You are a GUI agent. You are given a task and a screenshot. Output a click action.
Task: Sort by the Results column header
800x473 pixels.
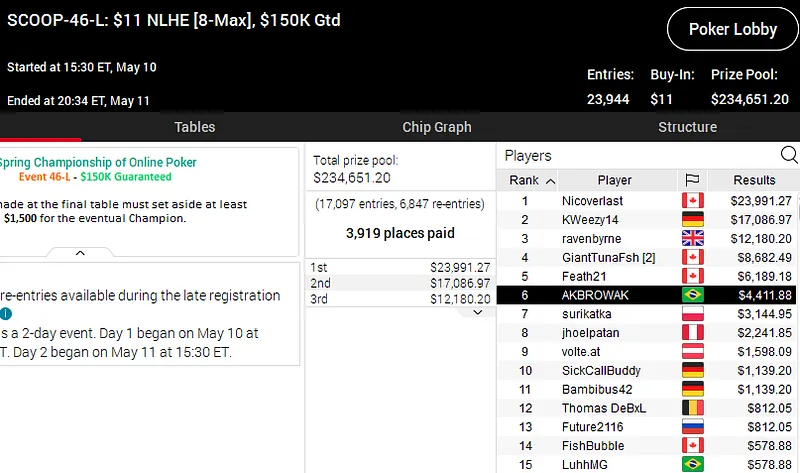click(x=754, y=180)
